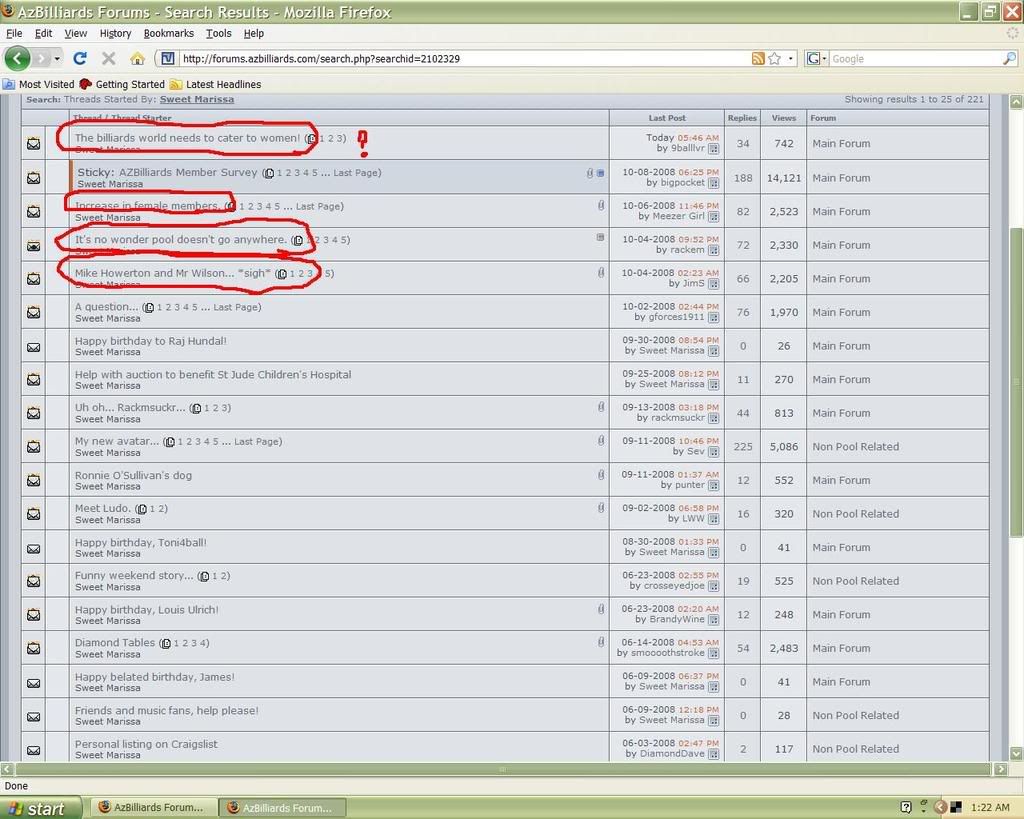
Task: Click go-to-last-post icon beside 9balllvr
Action: [x=714, y=149]
